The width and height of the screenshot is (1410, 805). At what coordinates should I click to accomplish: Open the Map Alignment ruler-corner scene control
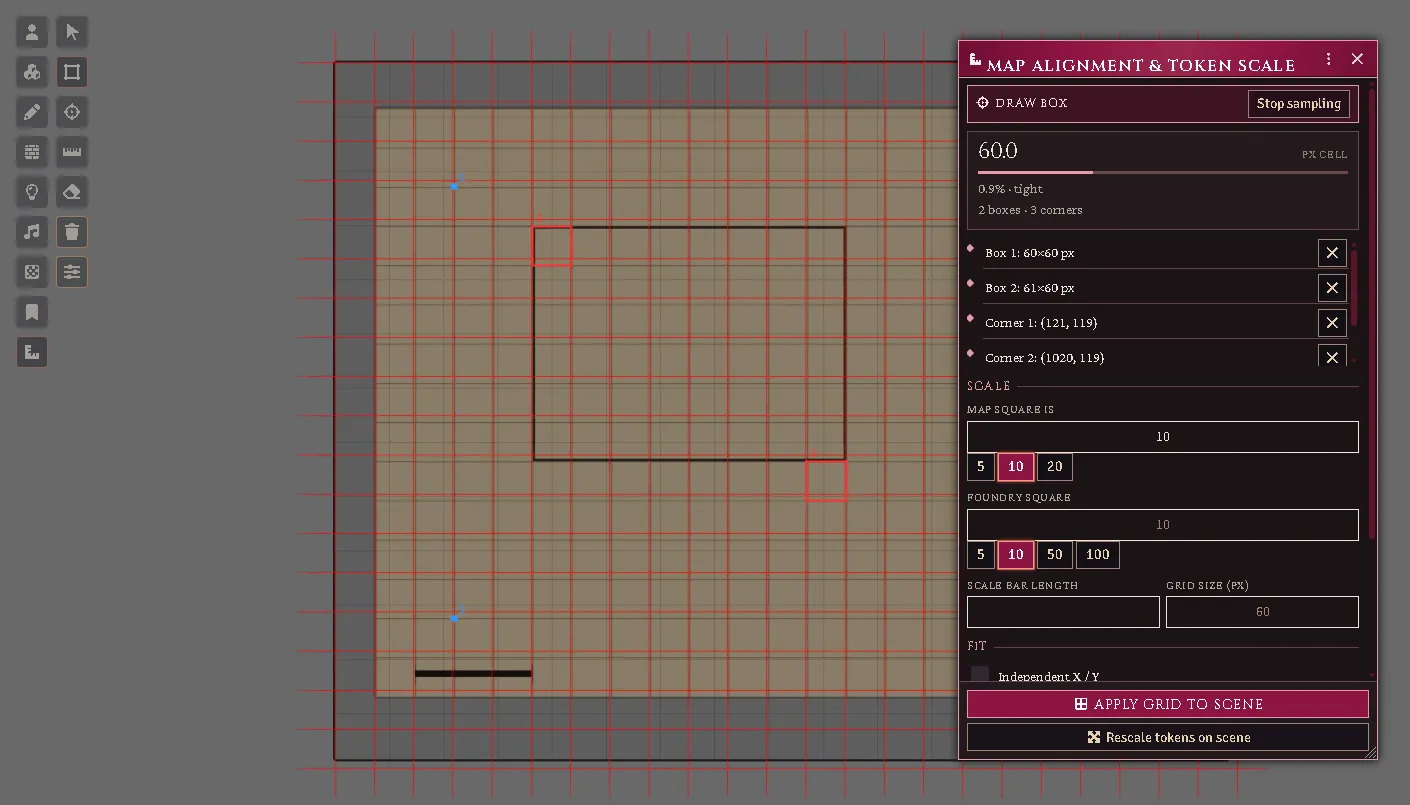32,352
